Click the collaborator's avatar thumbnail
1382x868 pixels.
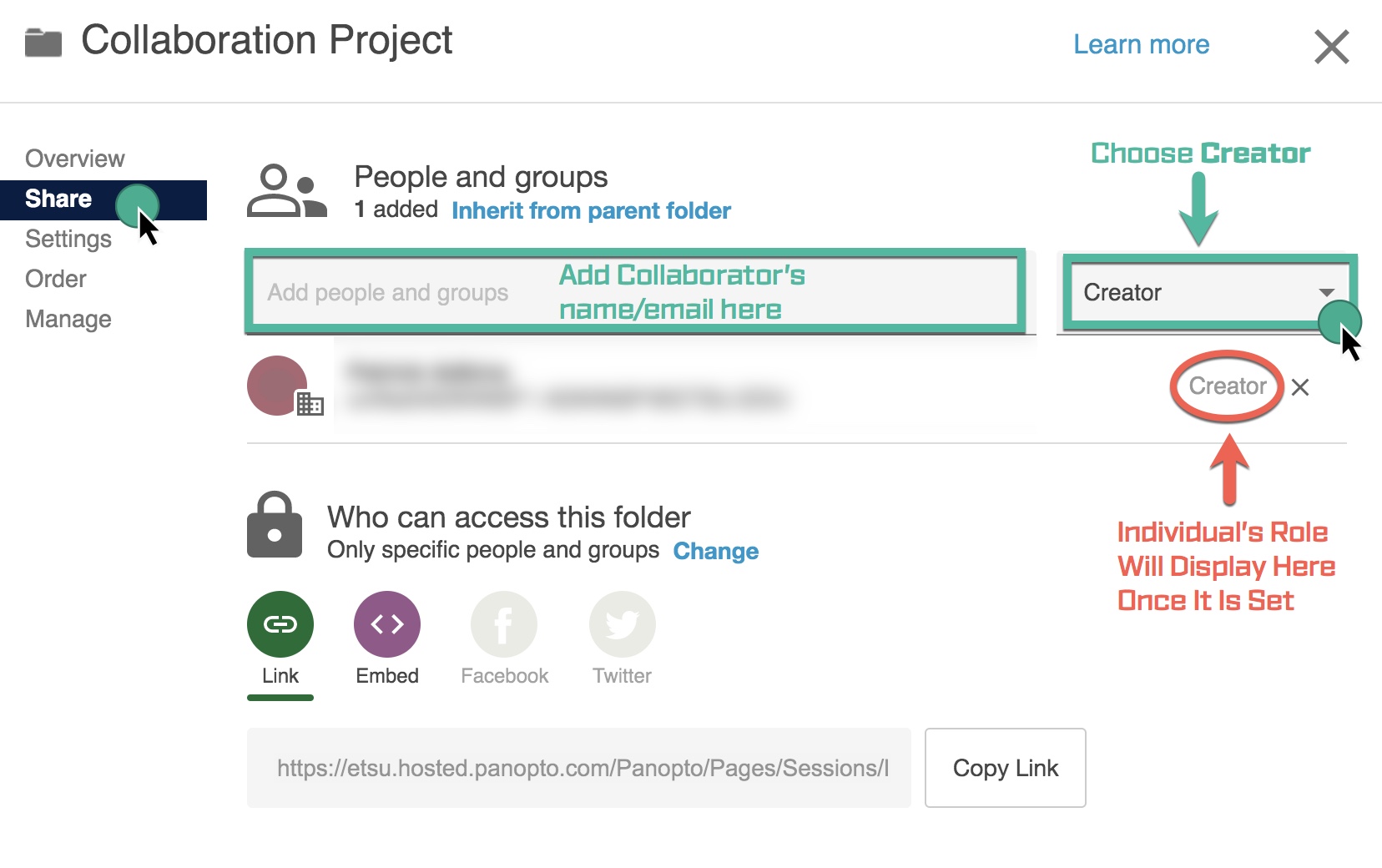tap(277, 386)
